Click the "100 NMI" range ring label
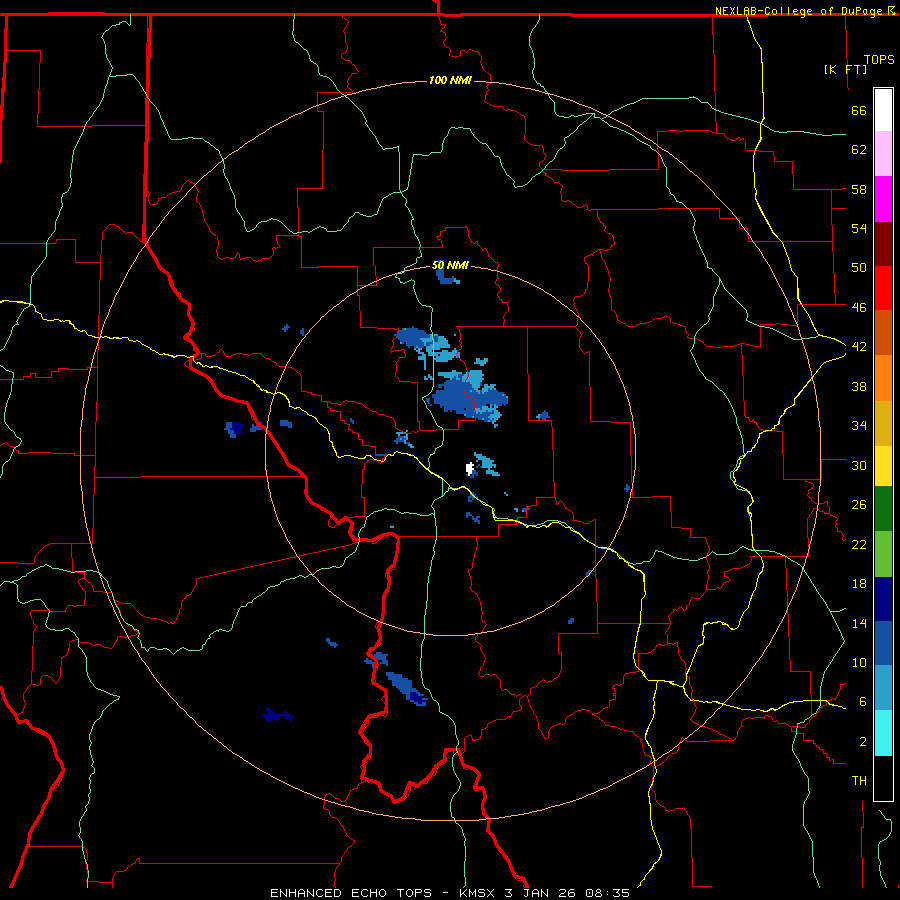The image size is (900, 900). [450, 80]
